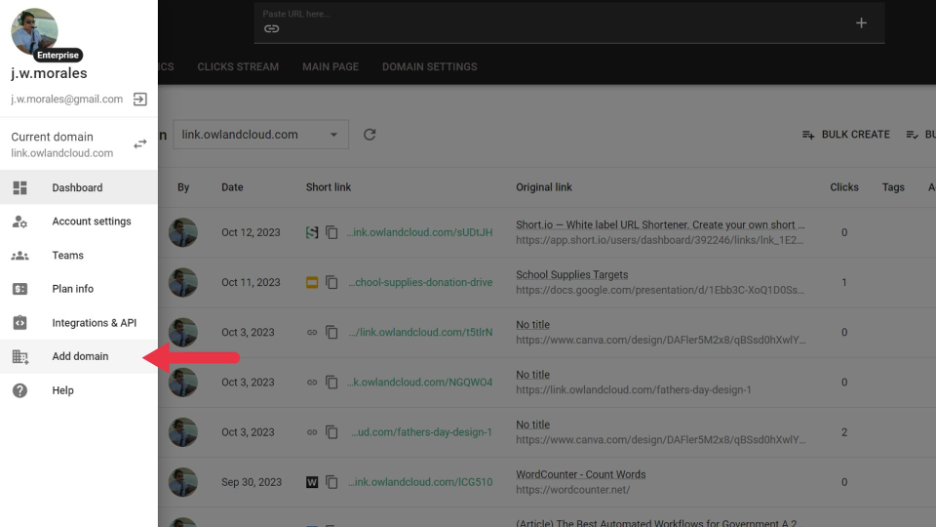
Task: Open the school-supplies-donation-drive short link
Action: [420, 282]
